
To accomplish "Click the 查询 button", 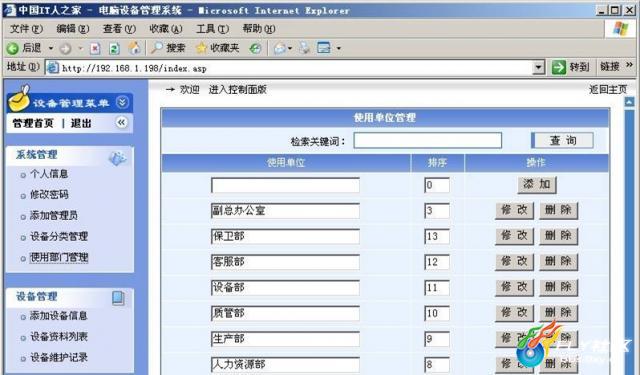I will tap(562, 140).
